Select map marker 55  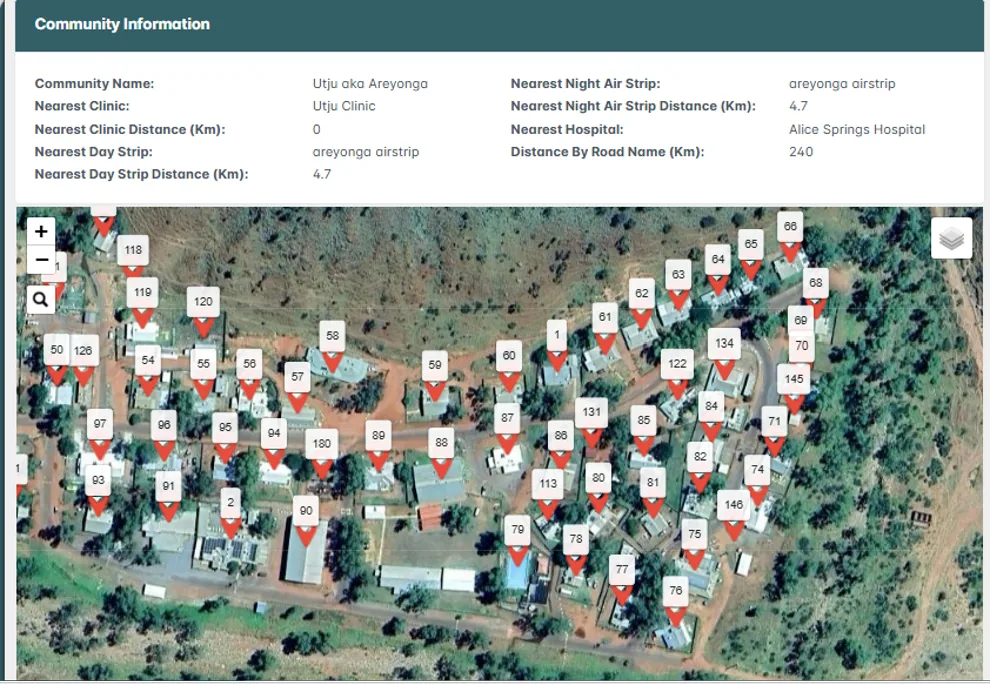click(x=203, y=374)
